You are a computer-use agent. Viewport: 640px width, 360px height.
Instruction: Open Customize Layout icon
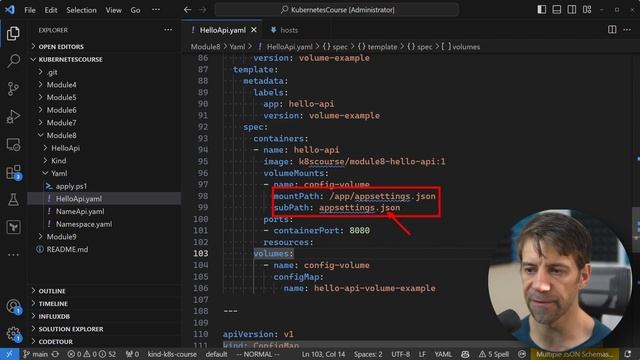(x=587, y=9)
